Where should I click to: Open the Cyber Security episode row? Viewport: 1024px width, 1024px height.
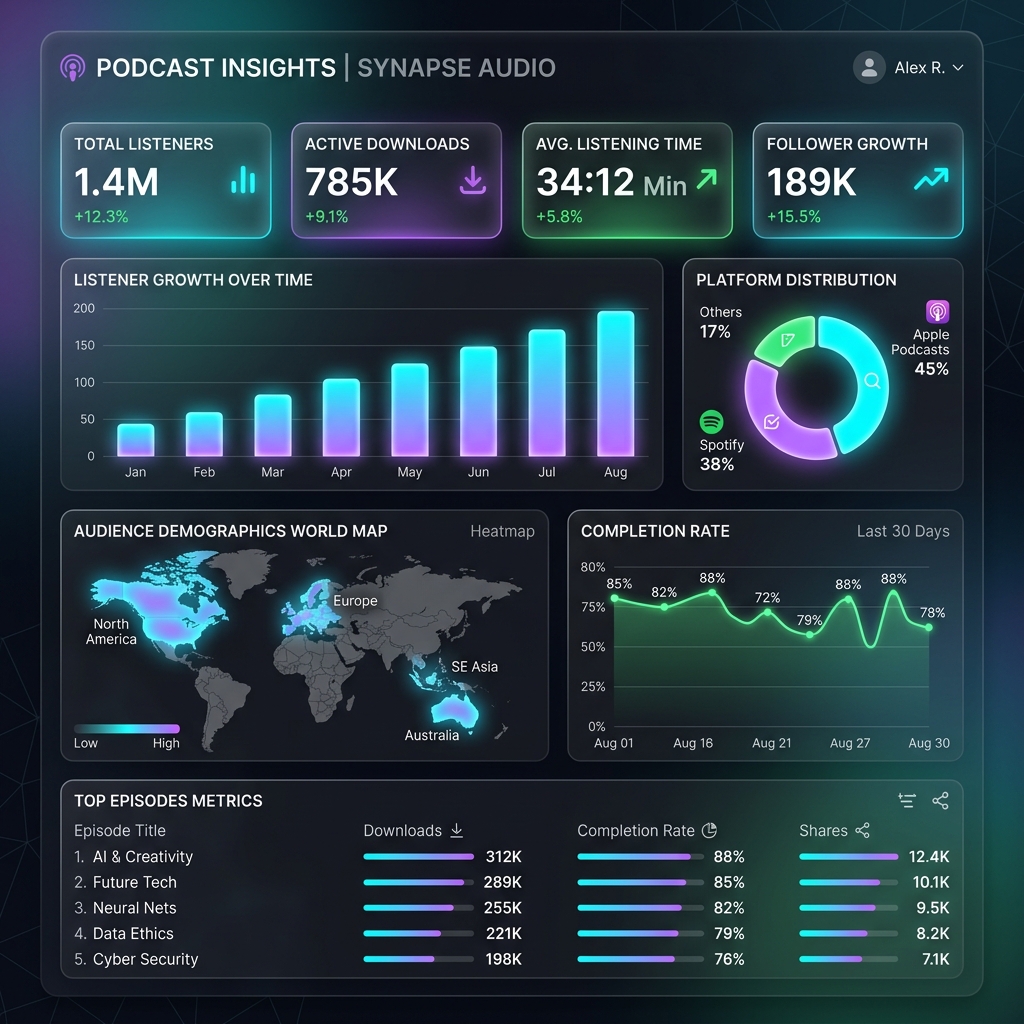tap(511, 959)
